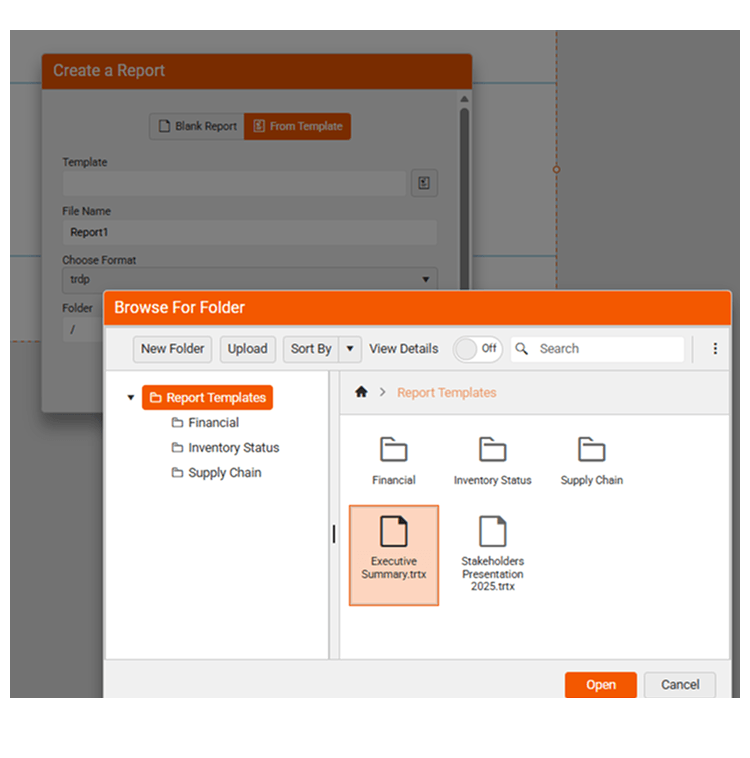The width and height of the screenshot is (750, 758).
Task: Click the Inventory Status folder icon in tree
Action: pyautogui.click(x=177, y=448)
